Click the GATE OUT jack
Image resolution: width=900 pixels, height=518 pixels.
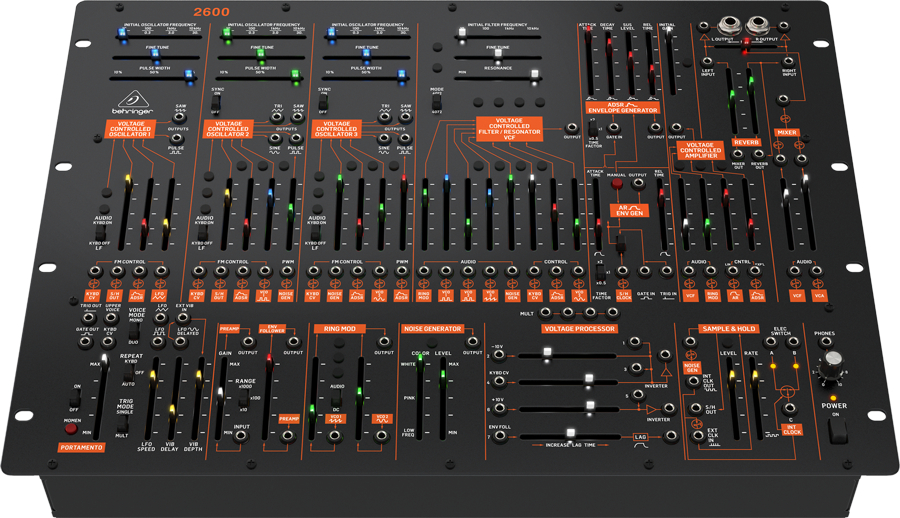click(86, 342)
